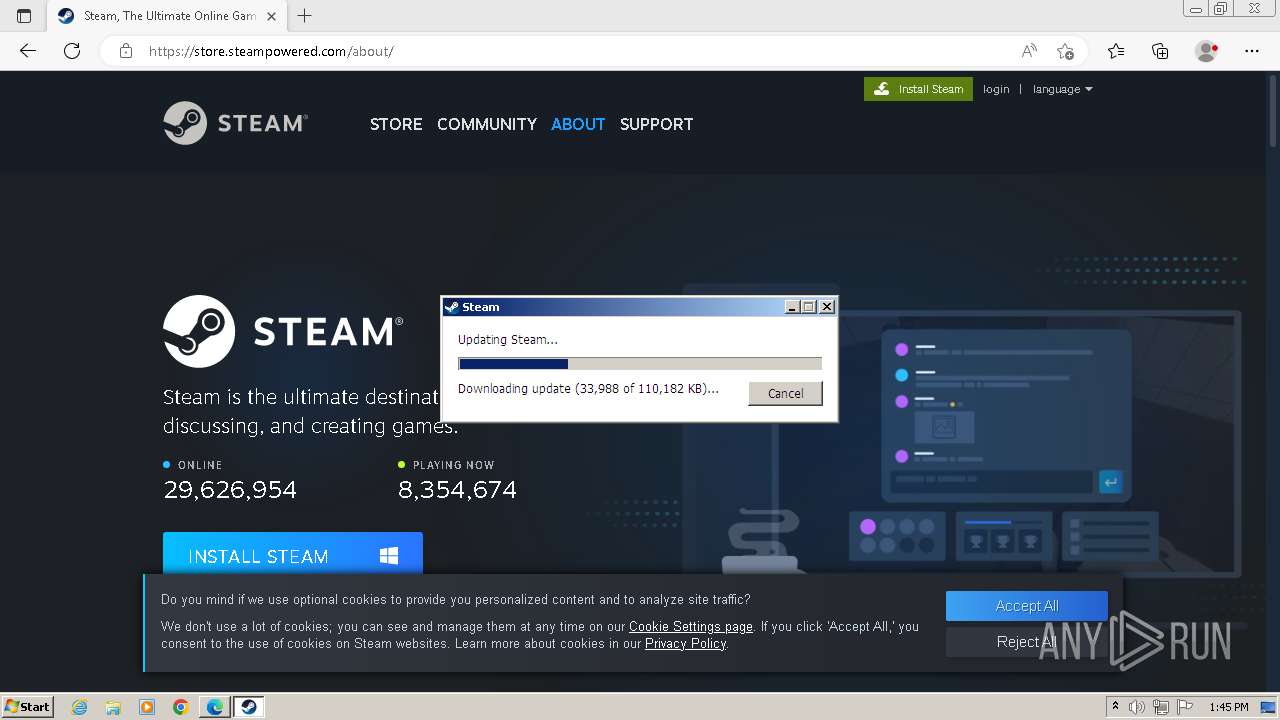This screenshot has width=1280, height=720.
Task: Open browser Settings and more menu
Action: [x=1252, y=51]
